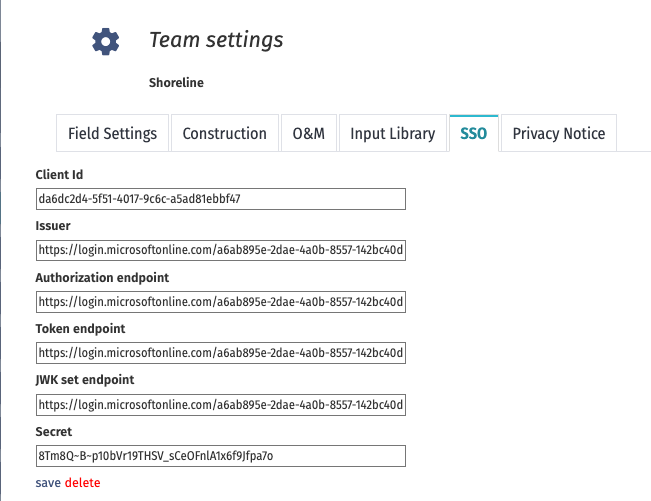Click the Token endpoint label

click(80, 329)
